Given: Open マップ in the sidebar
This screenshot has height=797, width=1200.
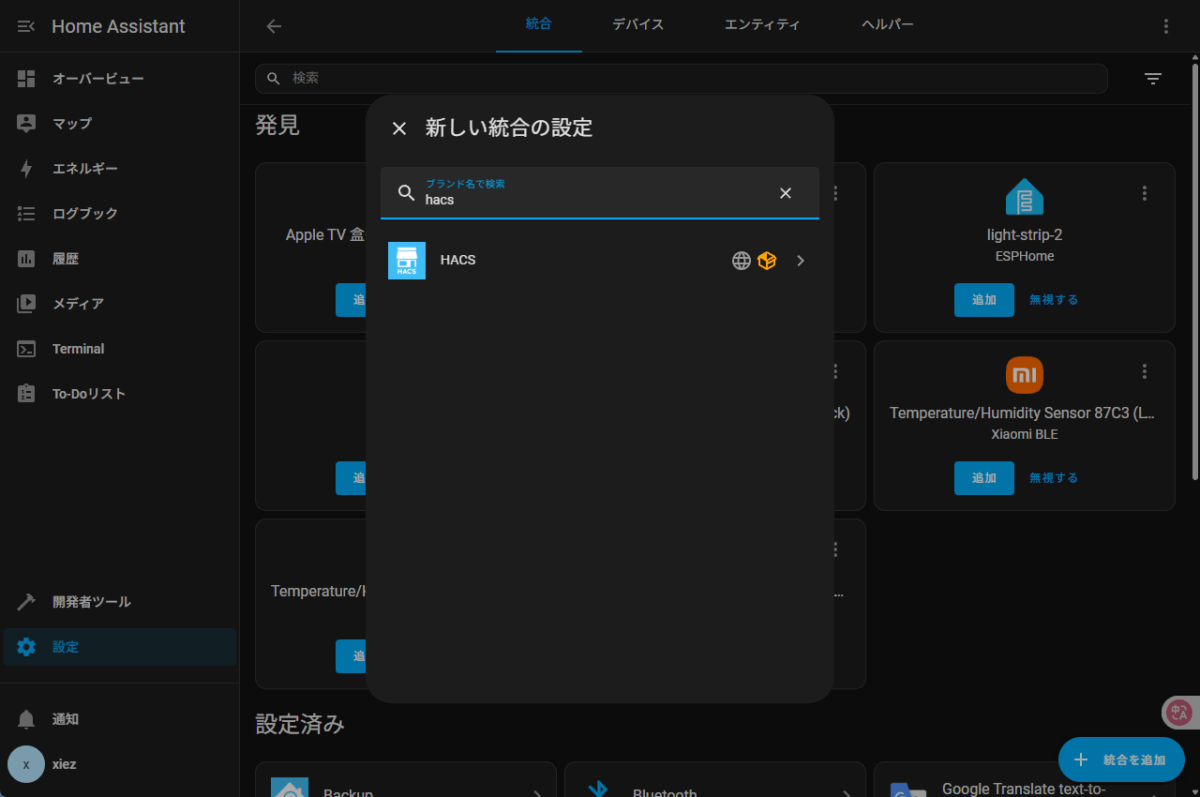Looking at the screenshot, I should pyautogui.click(x=120, y=123).
